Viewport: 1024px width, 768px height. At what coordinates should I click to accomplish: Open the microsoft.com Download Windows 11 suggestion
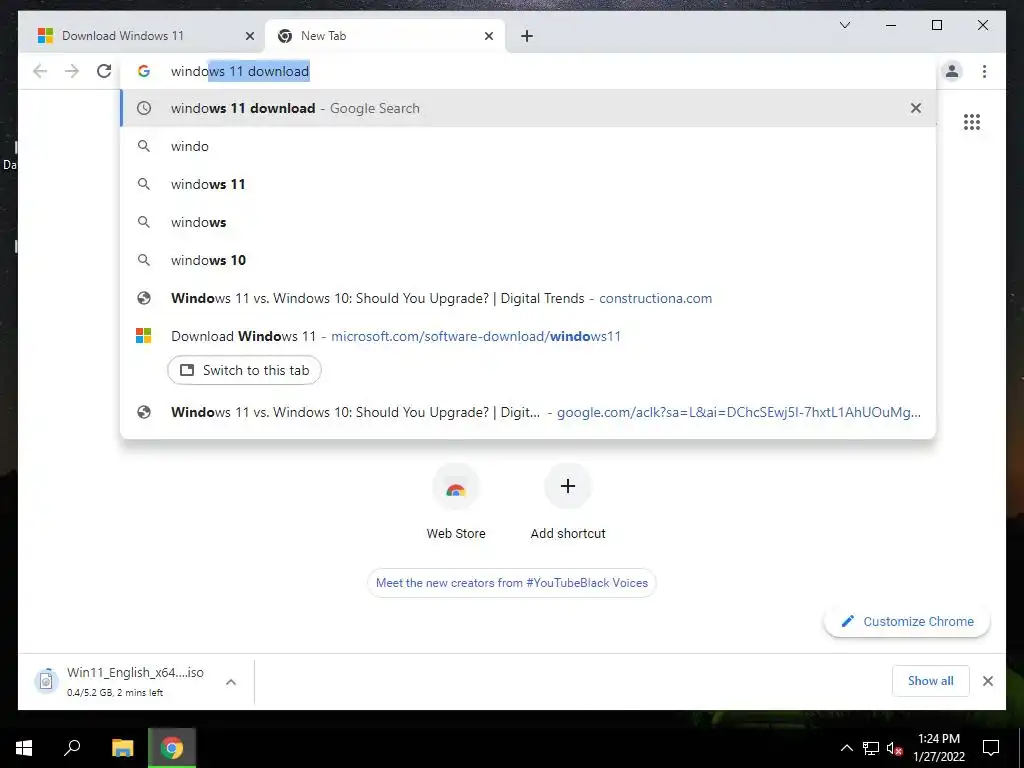[x=528, y=336]
